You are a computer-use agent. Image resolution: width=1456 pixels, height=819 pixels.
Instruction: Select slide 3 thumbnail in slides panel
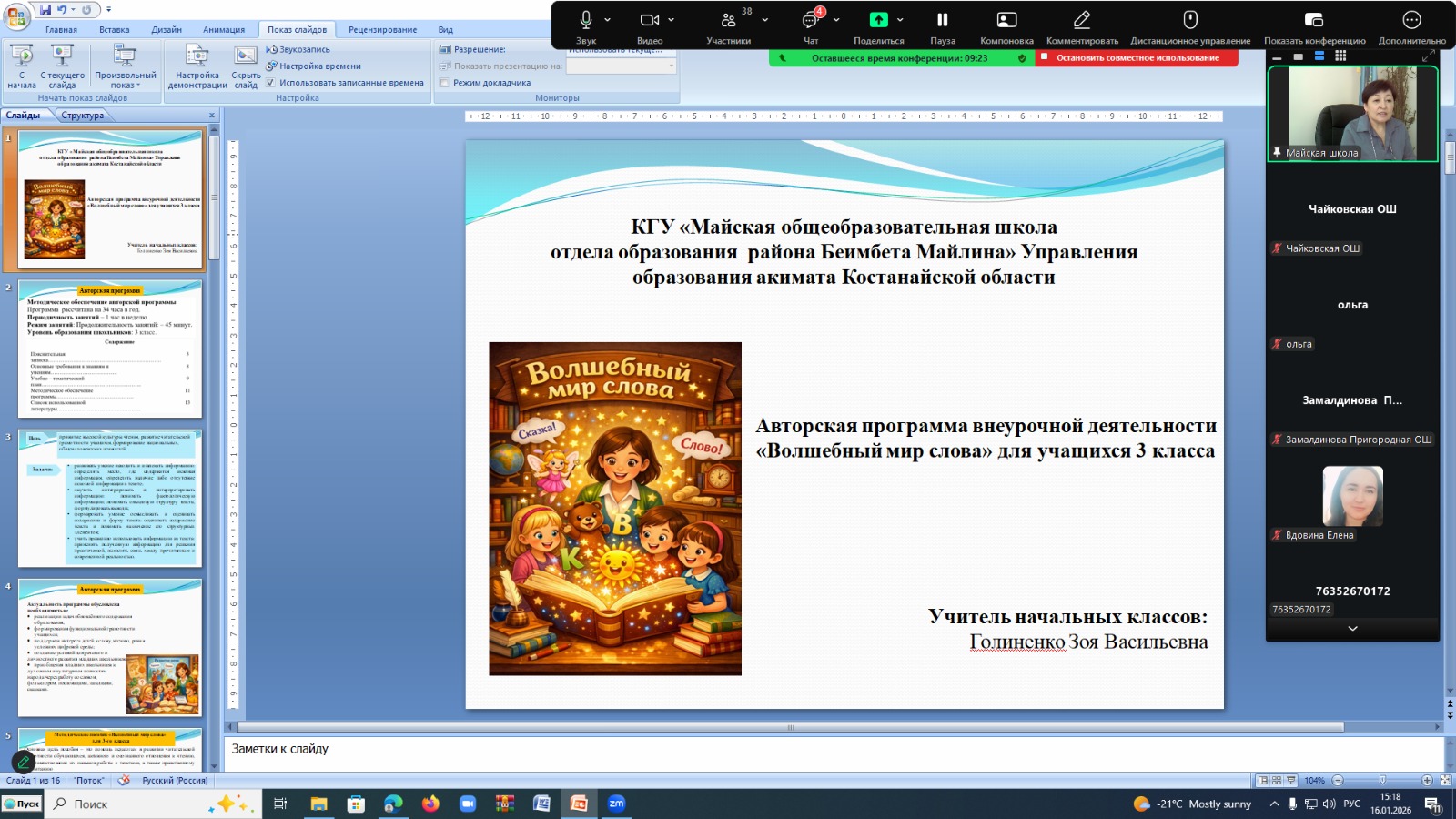(110, 499)
